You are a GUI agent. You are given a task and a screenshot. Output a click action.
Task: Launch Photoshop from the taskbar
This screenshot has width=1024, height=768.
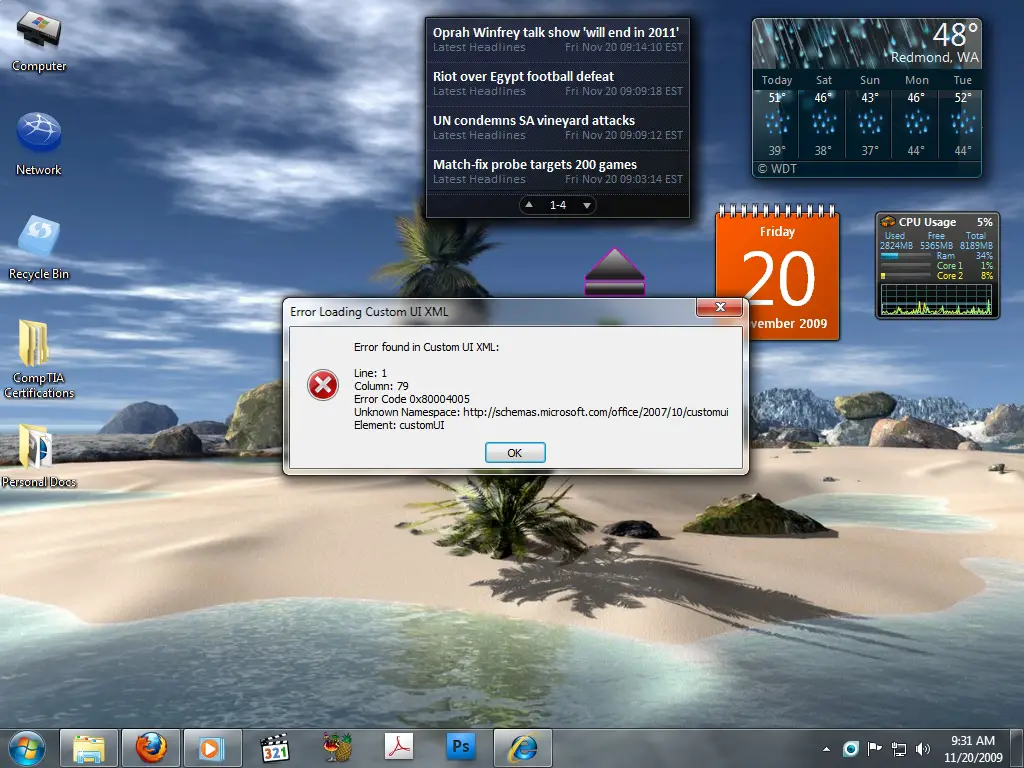460,747
